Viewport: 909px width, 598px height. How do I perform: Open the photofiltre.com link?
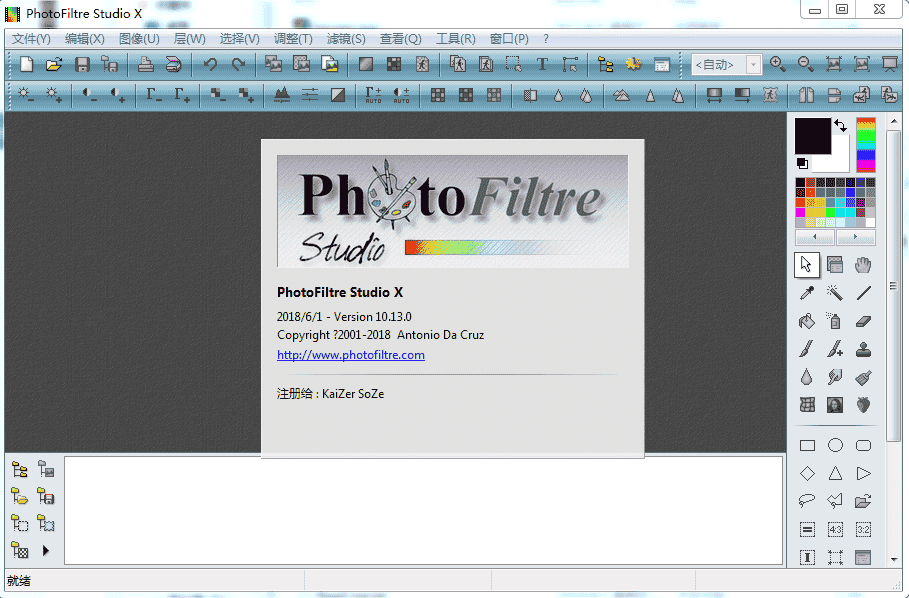click(x=350, y=354)
